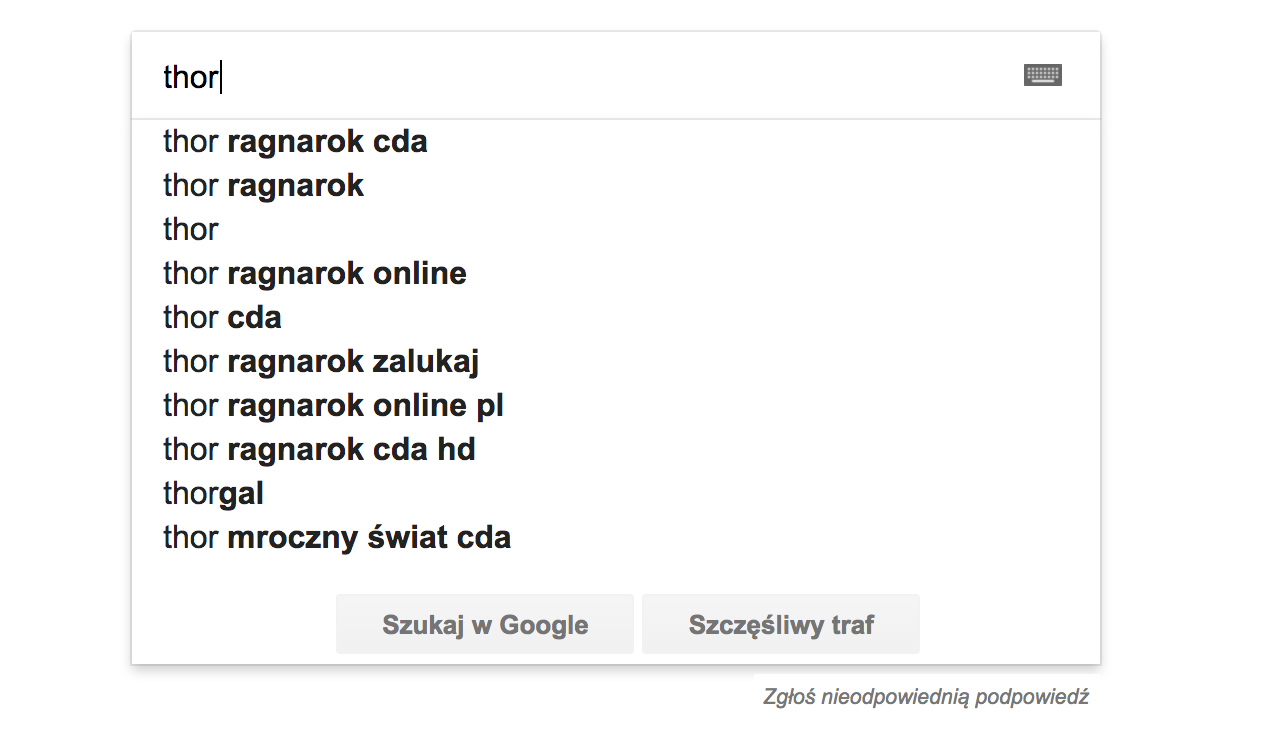1274x732 pixels.
Task: Choose the suggestion thor ragnarok online pl
Action: point(332,405)
